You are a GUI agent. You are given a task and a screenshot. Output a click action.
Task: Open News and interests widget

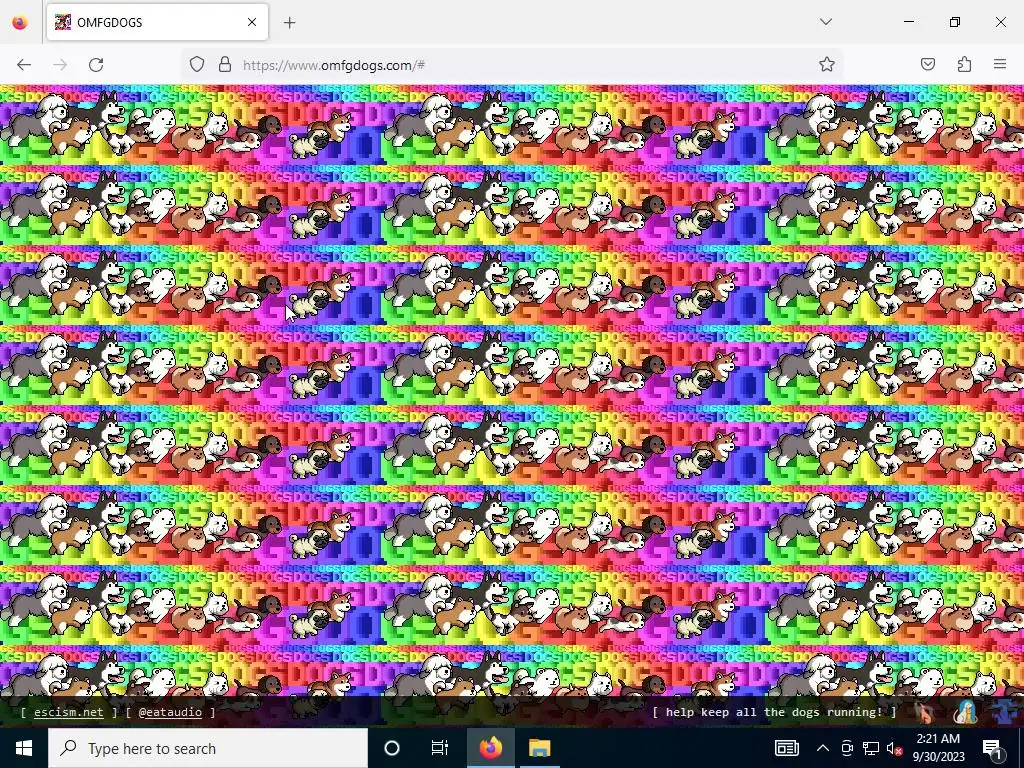pos(786,748)
